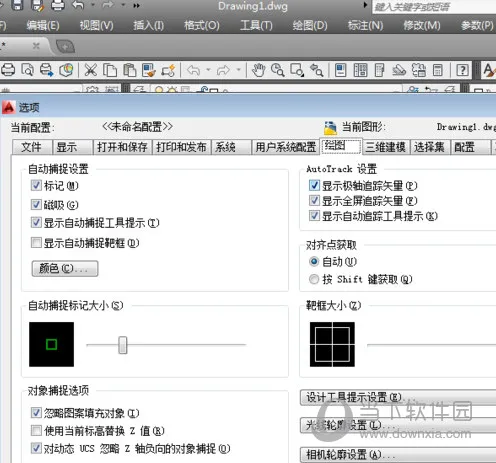Click the Undo arrow in the title bar
Screen dimensions: 496x463
(78, 5)
